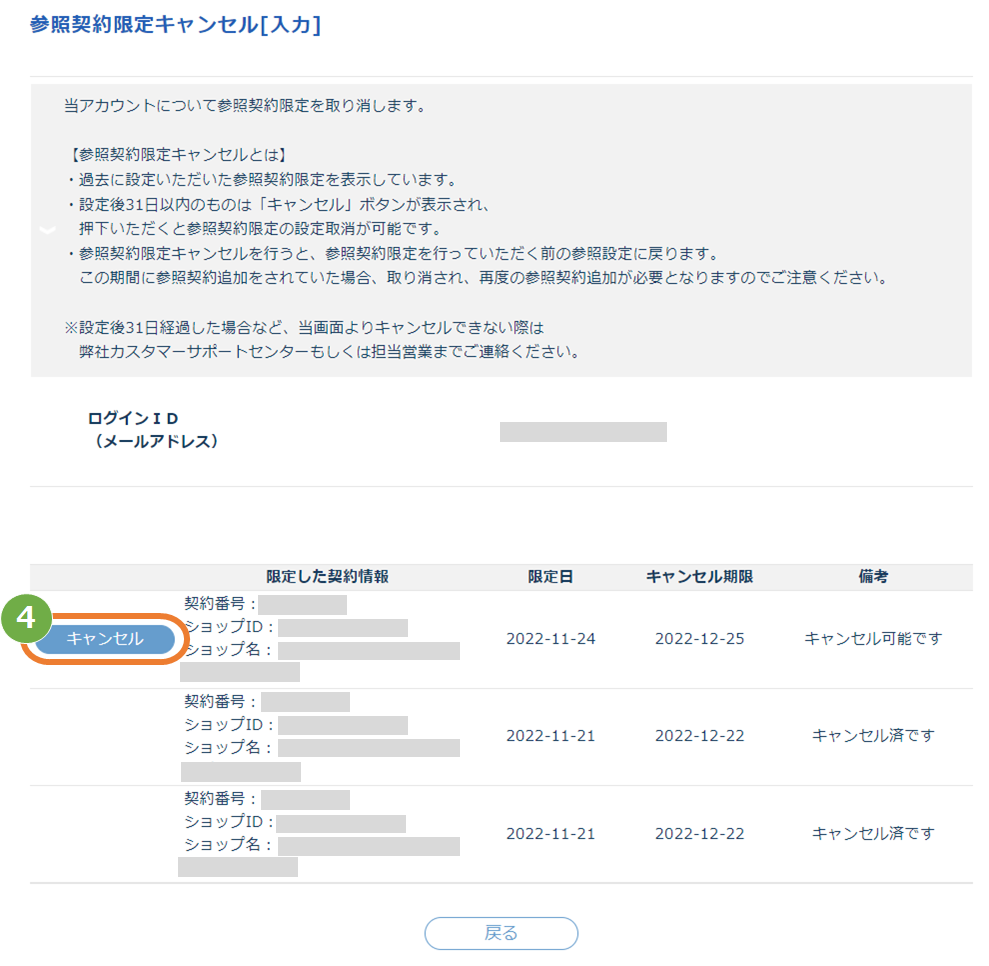Click the 限定した契約情報 column header

(327, 576)
